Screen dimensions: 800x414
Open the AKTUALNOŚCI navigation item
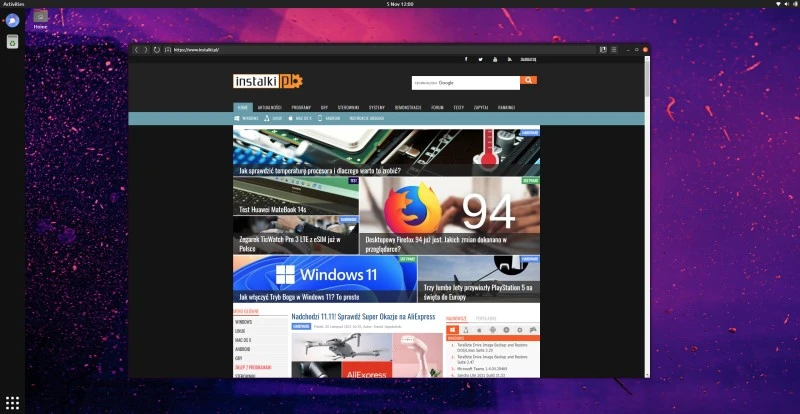269,108
